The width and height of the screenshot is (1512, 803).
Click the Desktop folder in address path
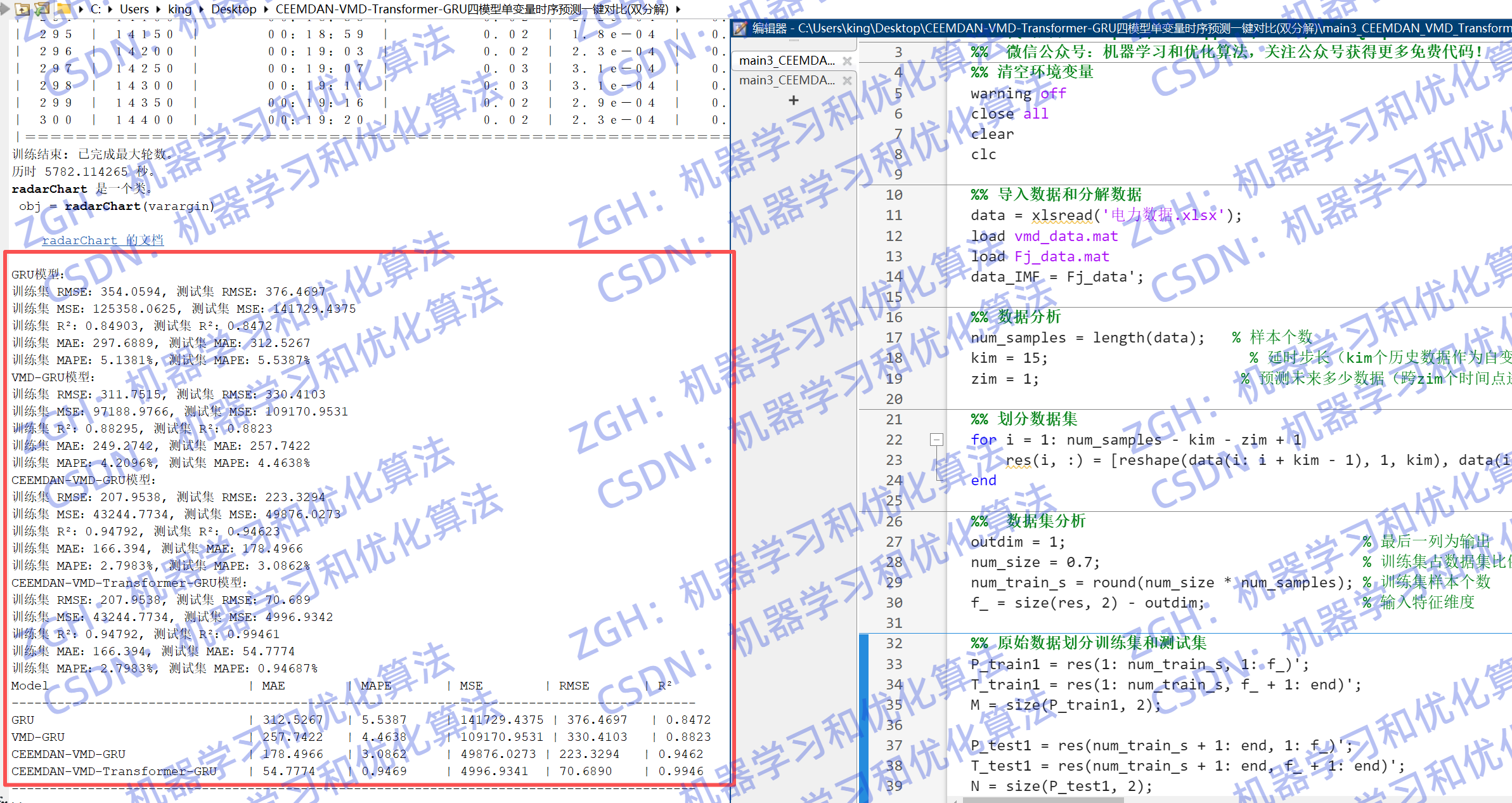pos(233,9)
